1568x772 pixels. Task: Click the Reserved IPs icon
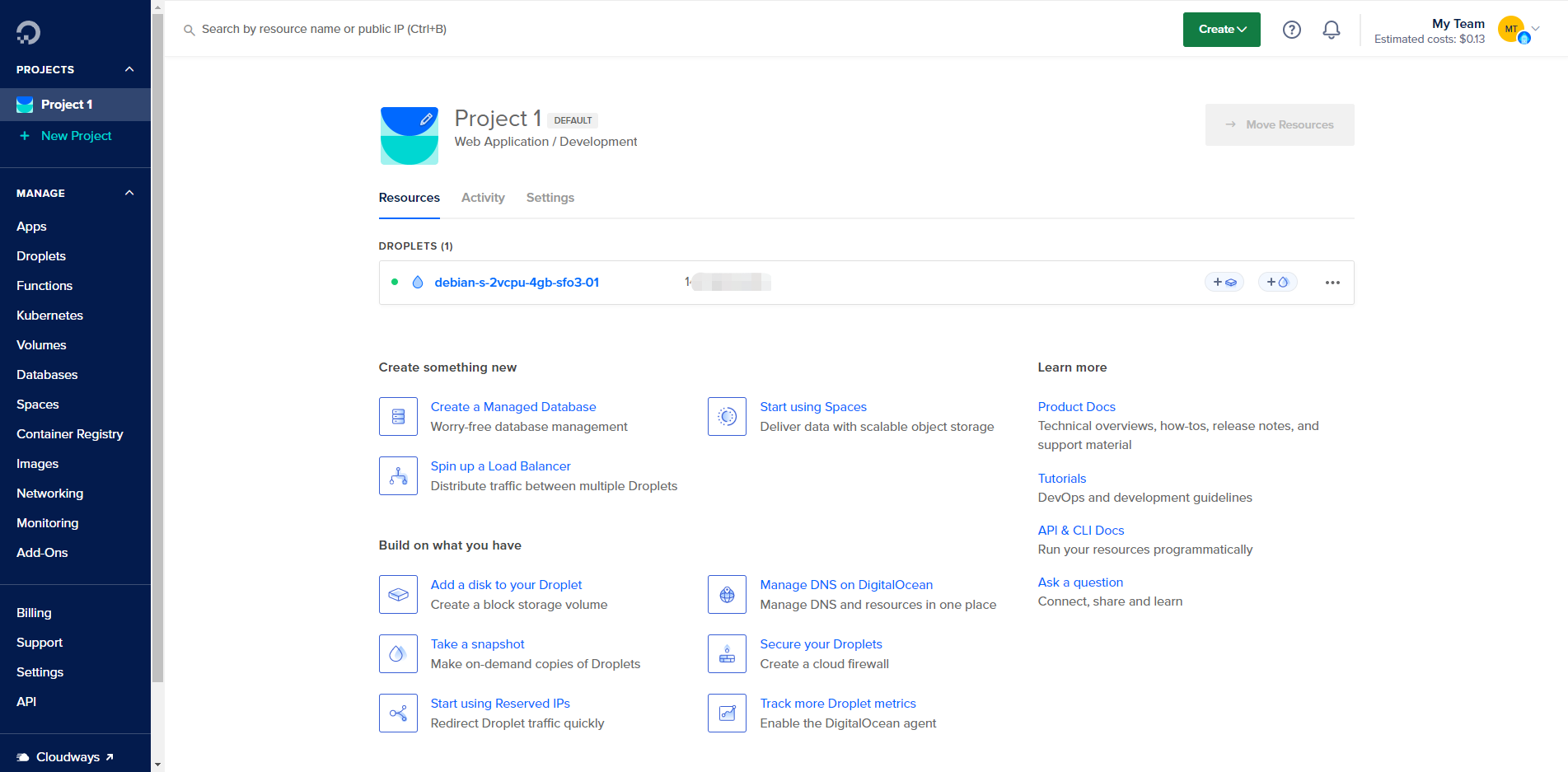click(x=398, y=714)
